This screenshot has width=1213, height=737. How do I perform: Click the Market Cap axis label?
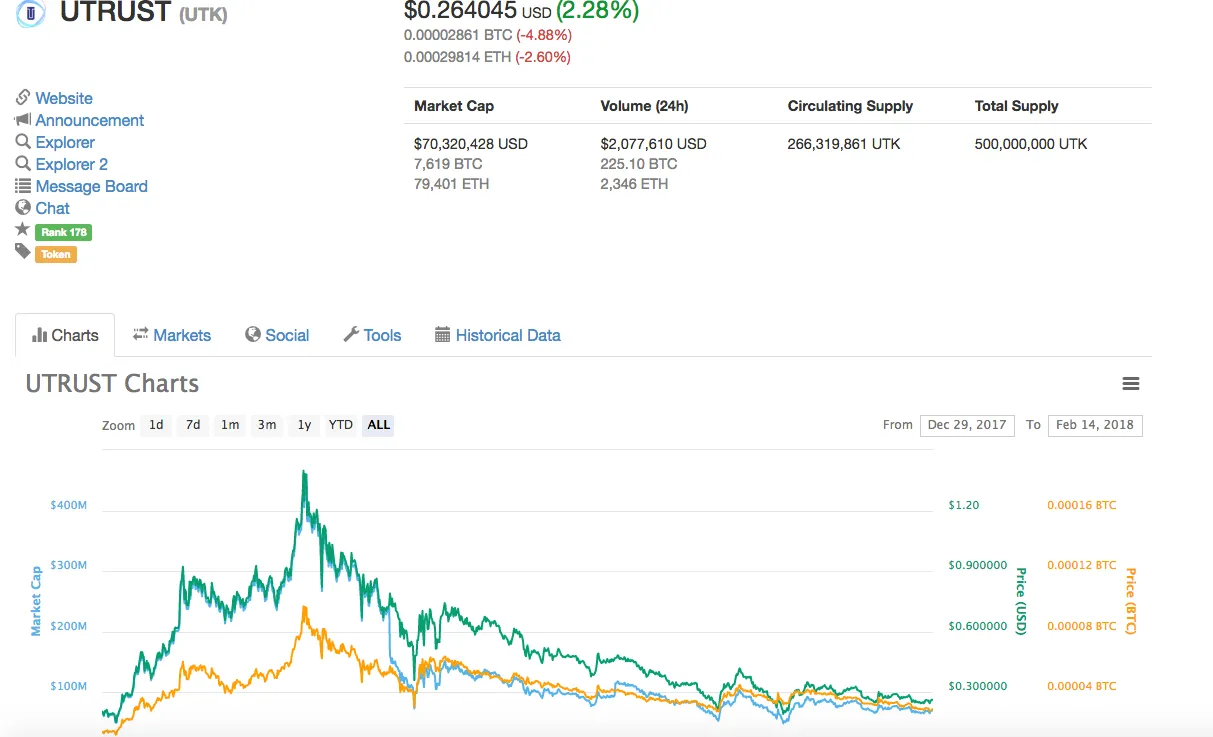[36, 600]
